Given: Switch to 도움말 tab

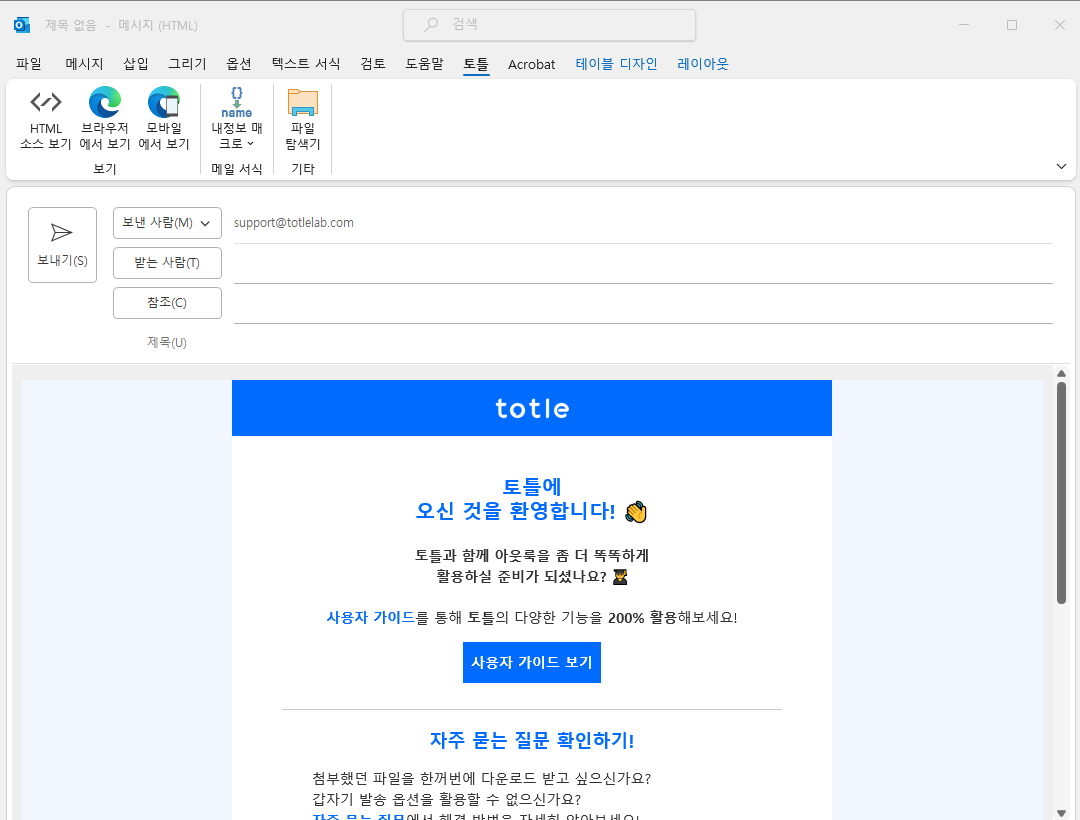Looking at the screenshot, I should tap(424, 64).
